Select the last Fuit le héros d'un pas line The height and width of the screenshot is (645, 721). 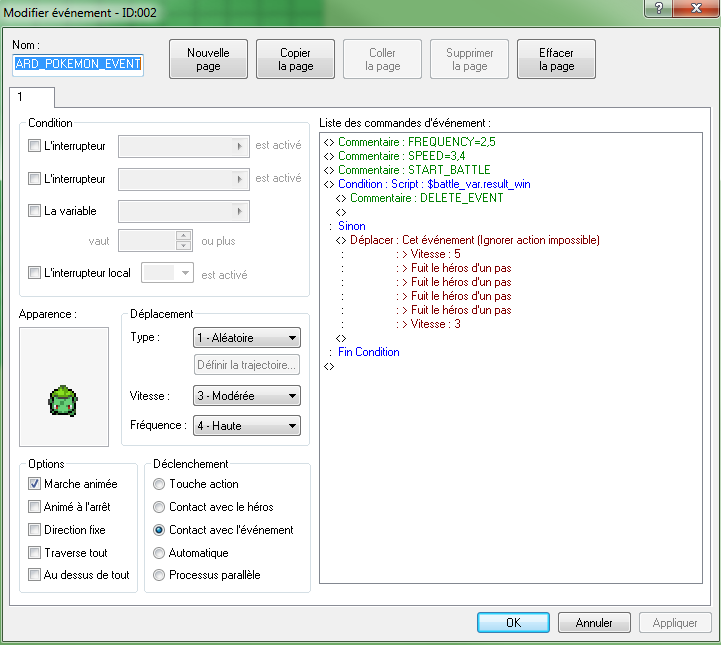(x=454, y=310)
